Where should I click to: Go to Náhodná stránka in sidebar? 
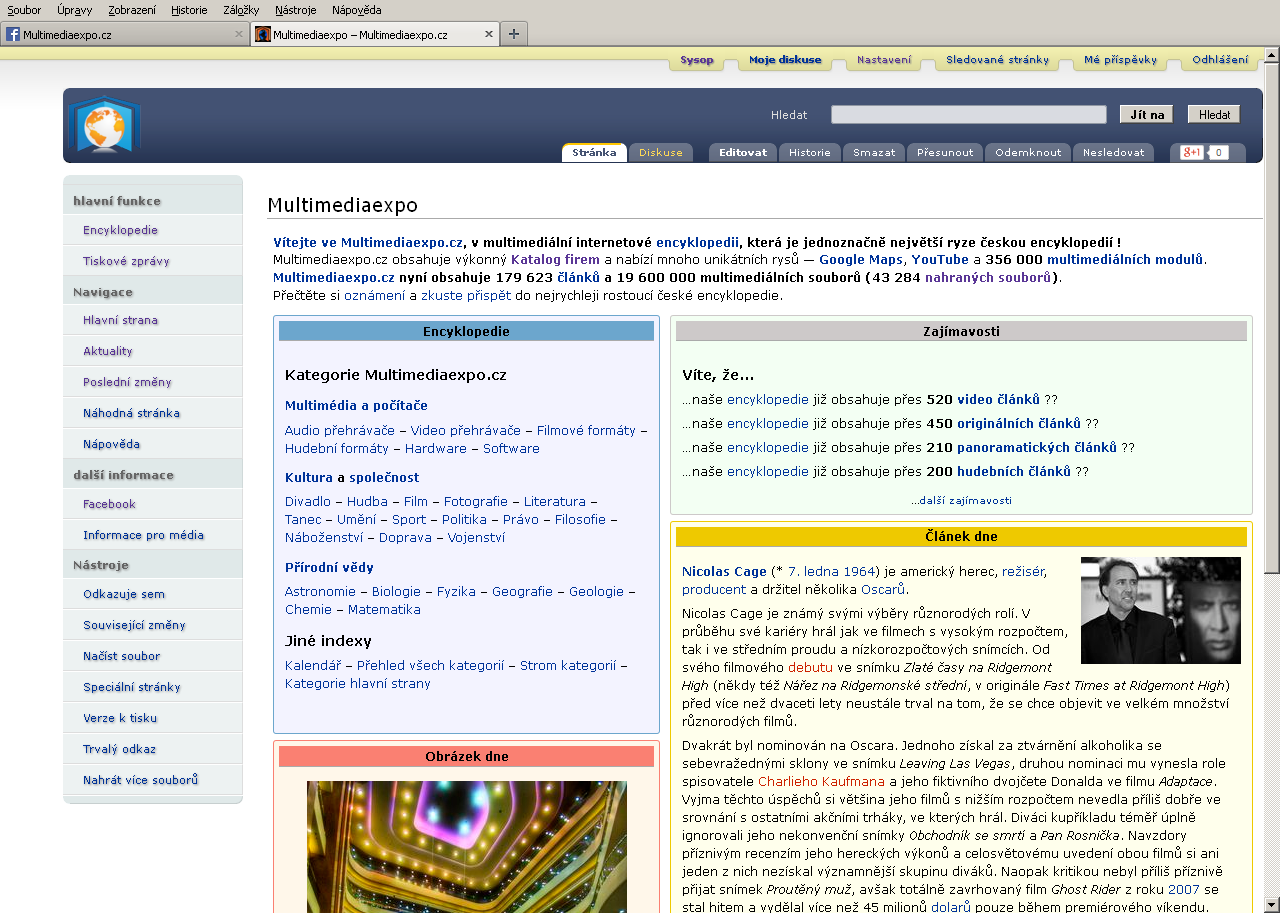(131, 413)
